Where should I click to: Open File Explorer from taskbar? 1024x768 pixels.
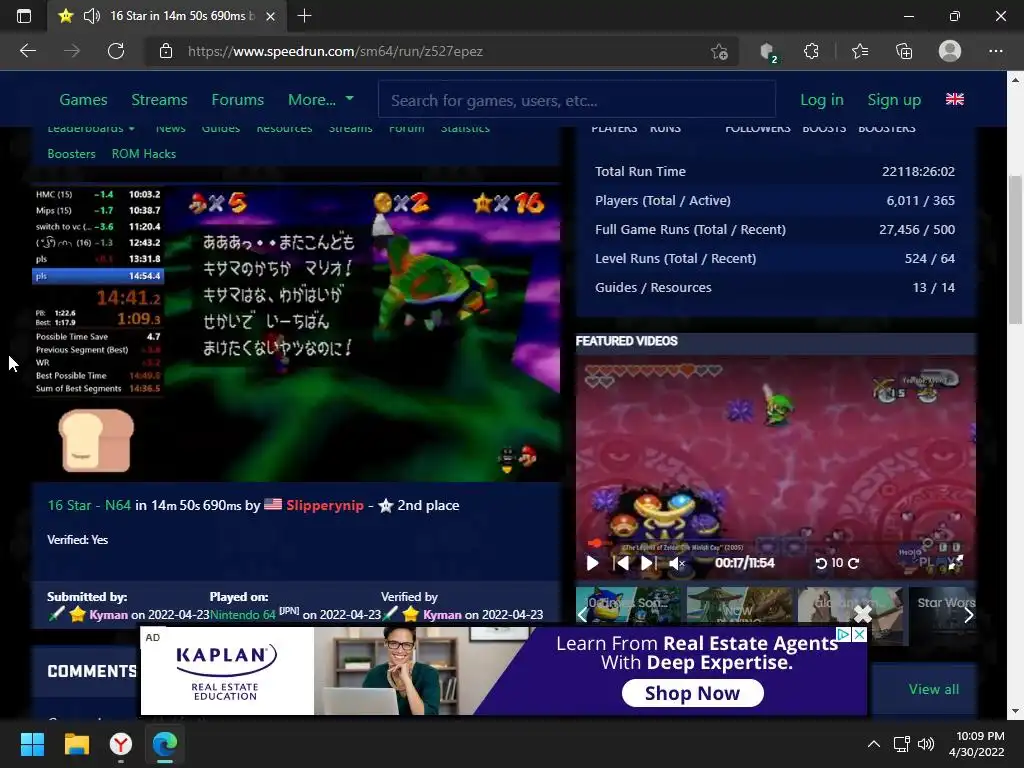(x=76, y=744)
